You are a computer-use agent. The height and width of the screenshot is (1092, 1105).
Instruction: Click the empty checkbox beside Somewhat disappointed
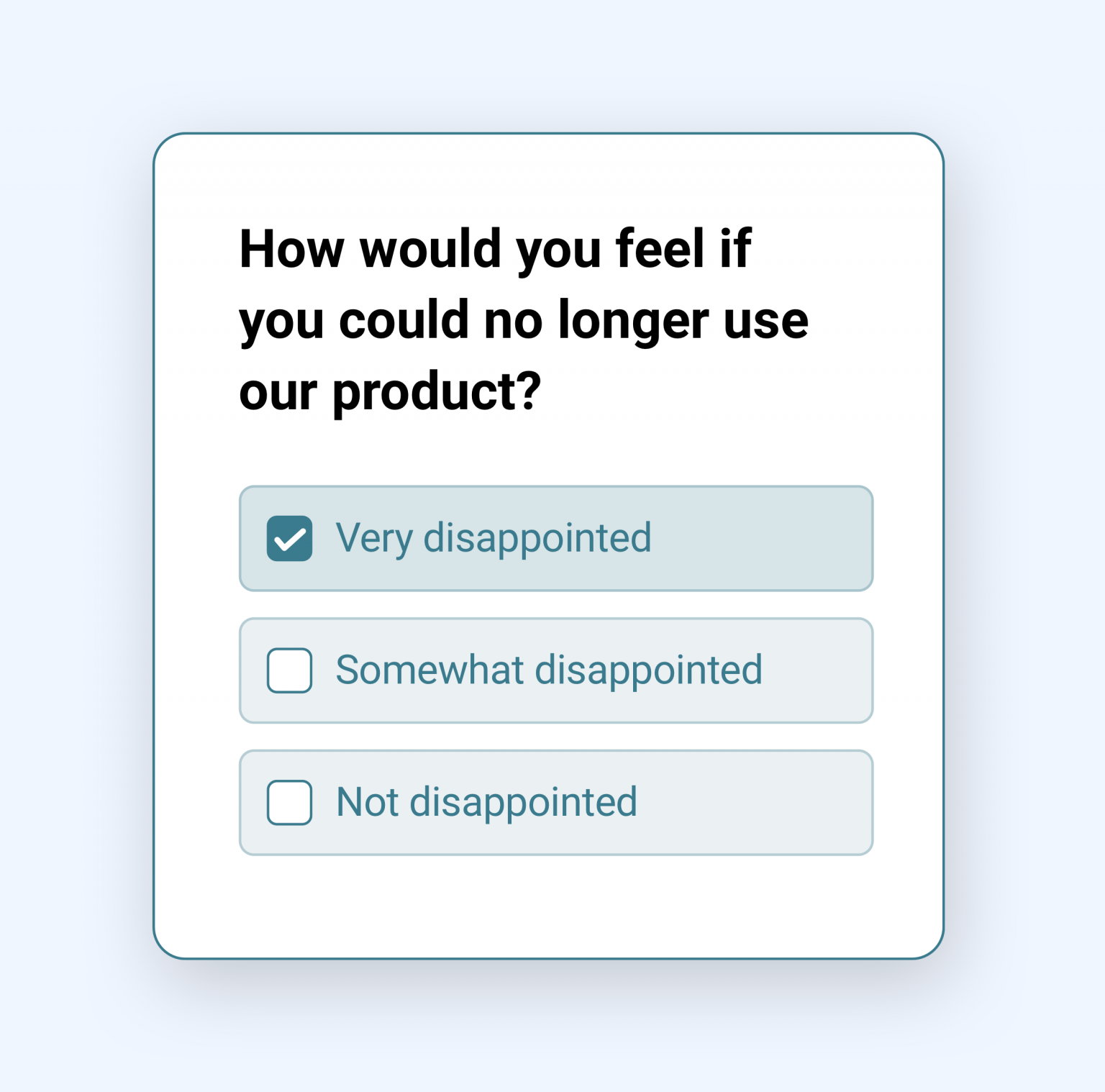click(x=288, y=670)
